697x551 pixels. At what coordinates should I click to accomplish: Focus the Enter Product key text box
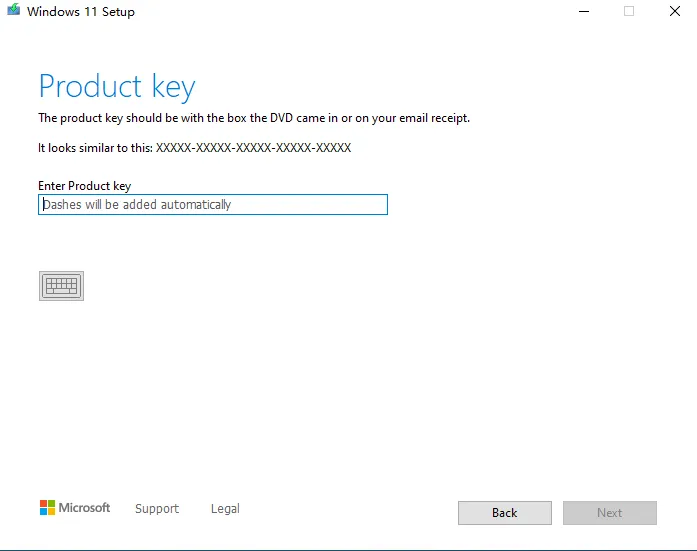(x=213, y=204)
